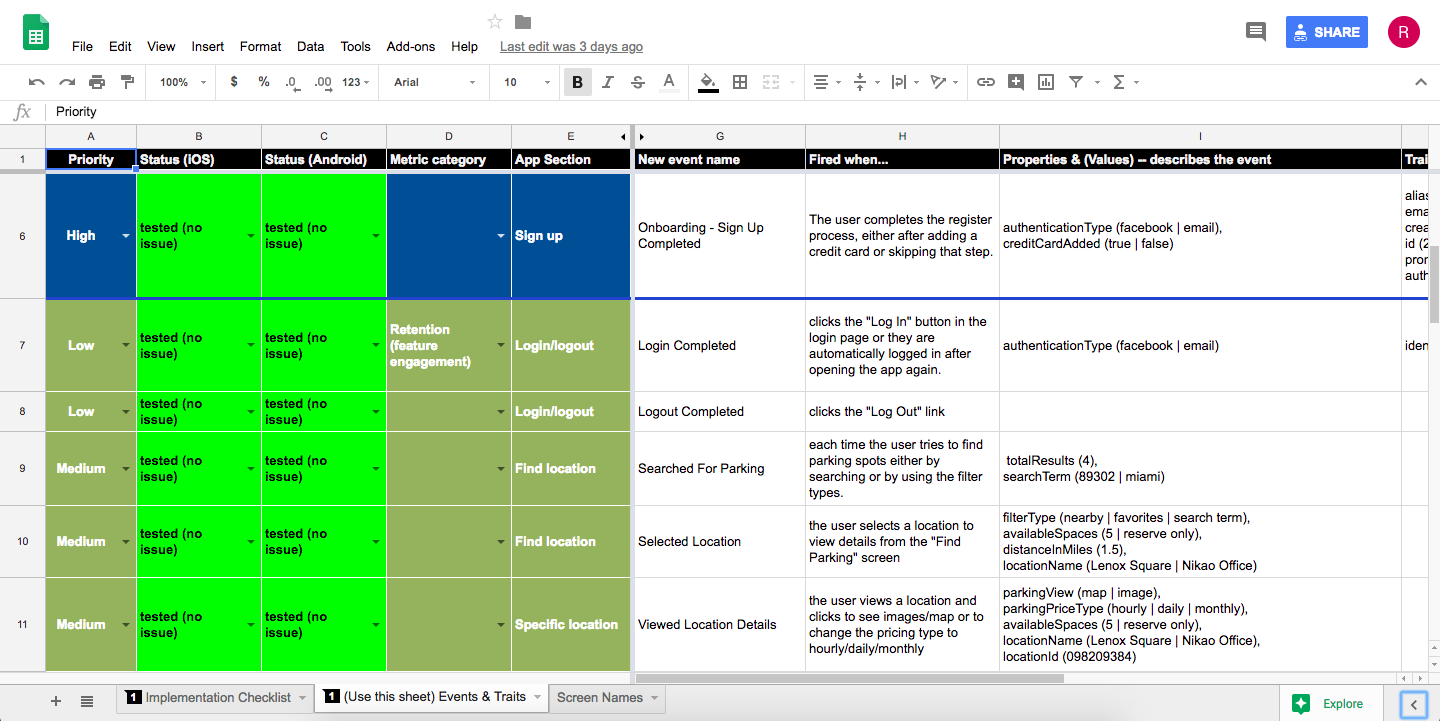This screenshot has height=721, width=1440.
Task: Open the functions sigma menu
Action: pyautogui.click(x=1119, y=82)
